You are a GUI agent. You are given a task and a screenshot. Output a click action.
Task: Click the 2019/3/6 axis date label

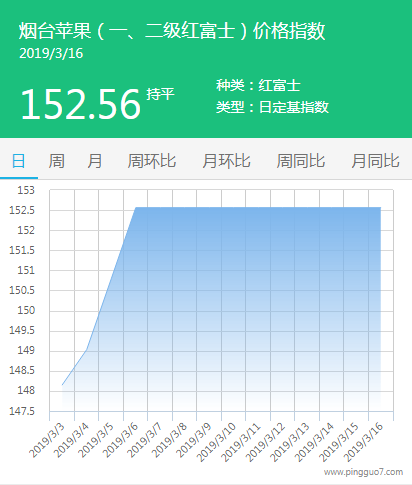coord(120,440)
